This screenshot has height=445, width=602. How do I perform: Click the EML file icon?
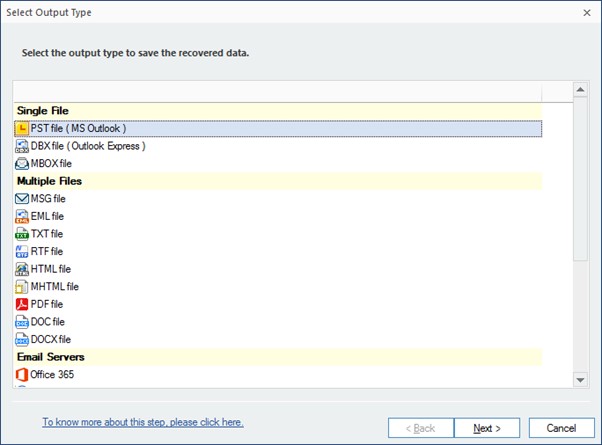[22, 216]
